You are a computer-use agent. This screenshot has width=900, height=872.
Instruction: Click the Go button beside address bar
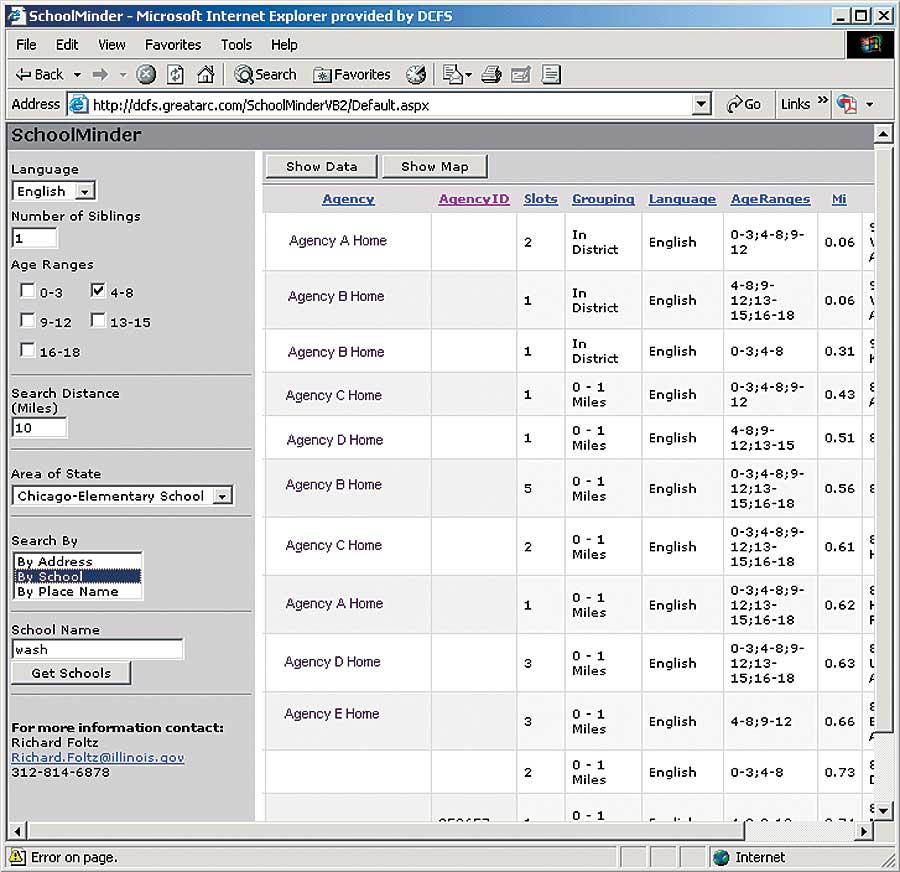click(x=743, y=104)
